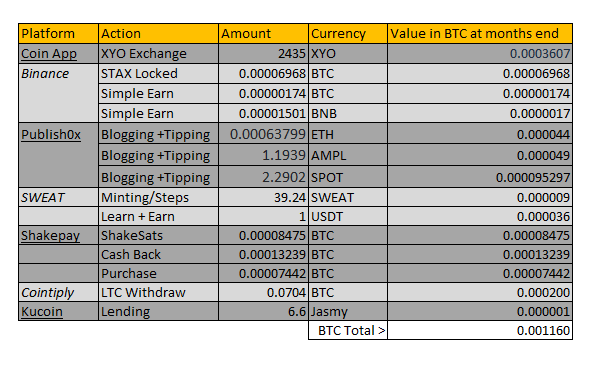The image size is (604, 370).
Task: Open the Shakepay link
Action: [x=50, y=235]
